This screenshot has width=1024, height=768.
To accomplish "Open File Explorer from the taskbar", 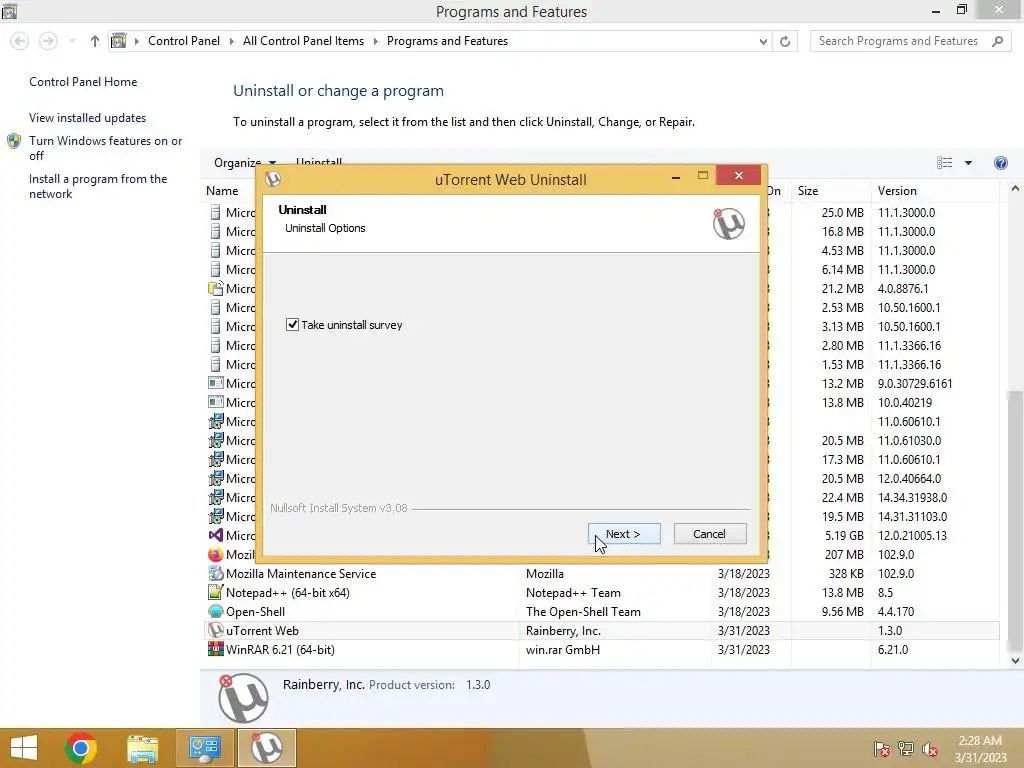I will (x=142, y=748).
